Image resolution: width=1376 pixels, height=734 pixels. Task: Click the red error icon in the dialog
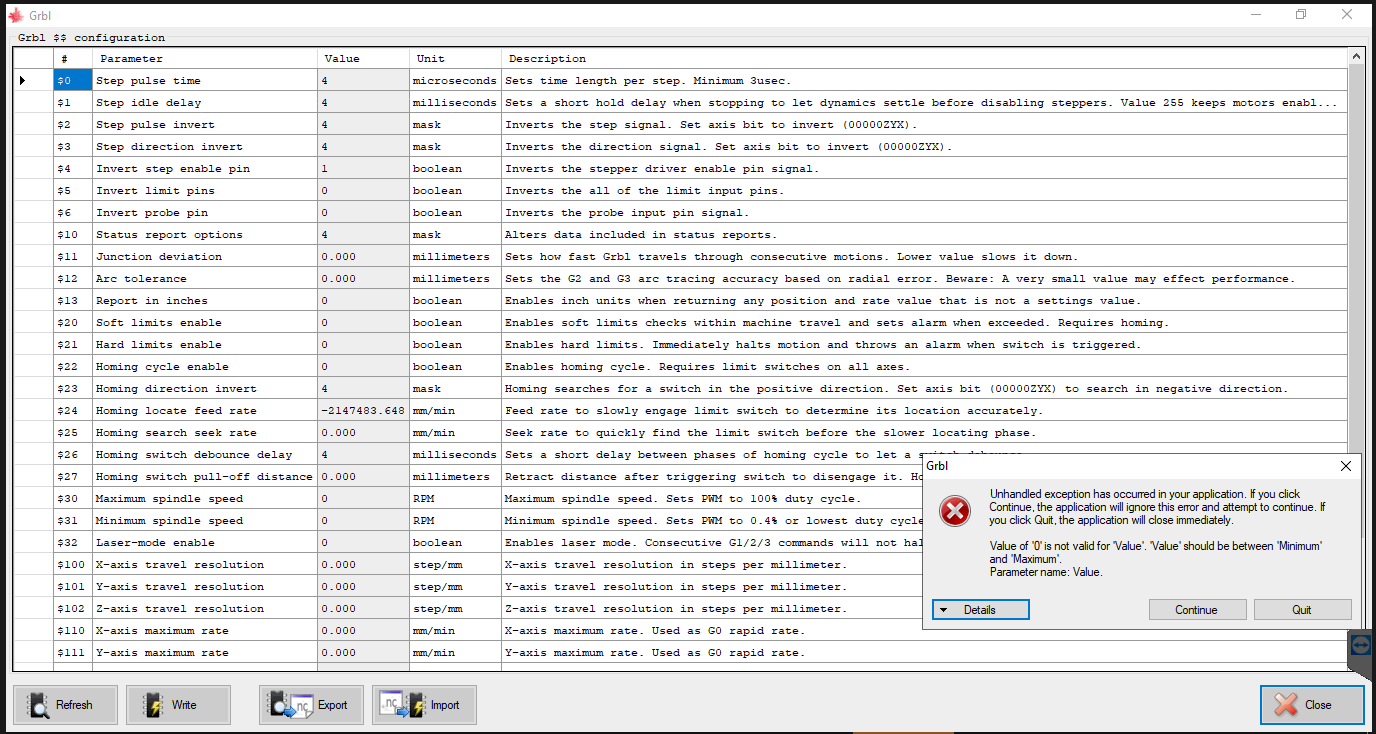pos(955,511)
